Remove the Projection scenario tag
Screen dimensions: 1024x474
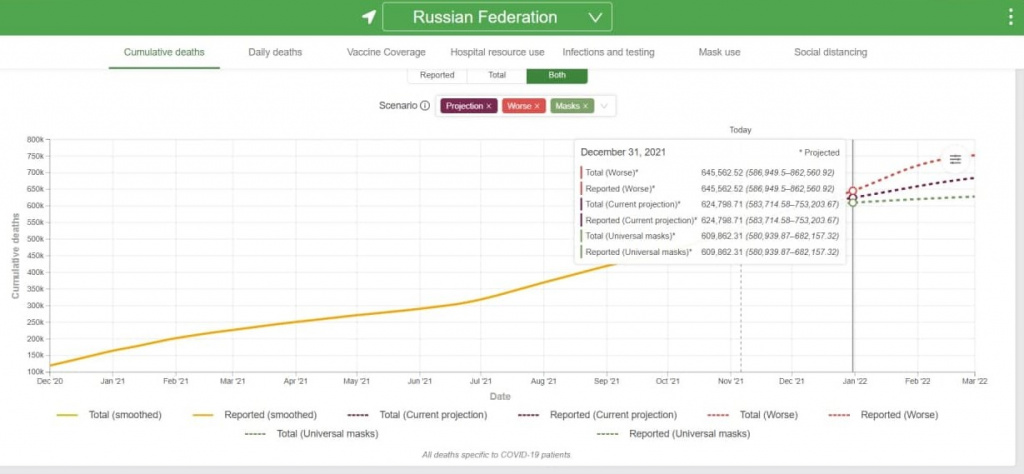pyautogui.click(x=489, y=106)
